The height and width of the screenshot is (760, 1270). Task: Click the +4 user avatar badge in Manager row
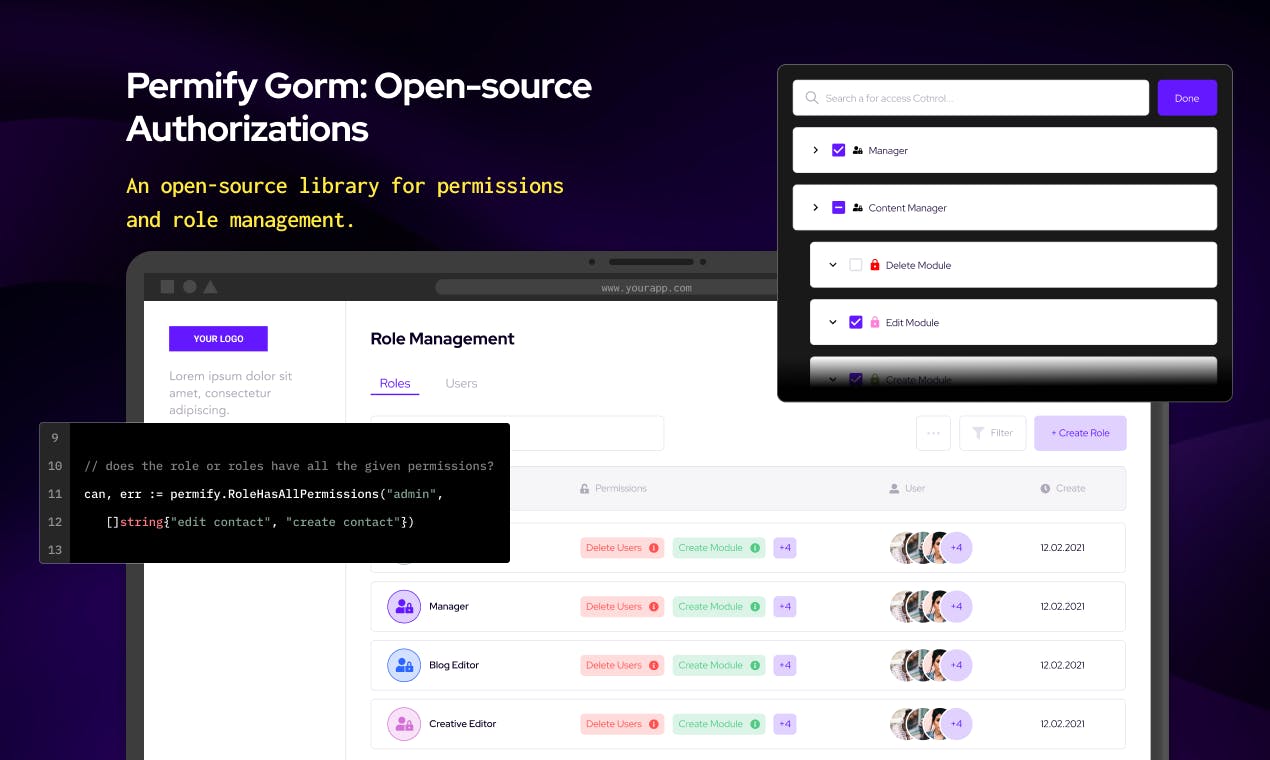[x=956, y=606]
